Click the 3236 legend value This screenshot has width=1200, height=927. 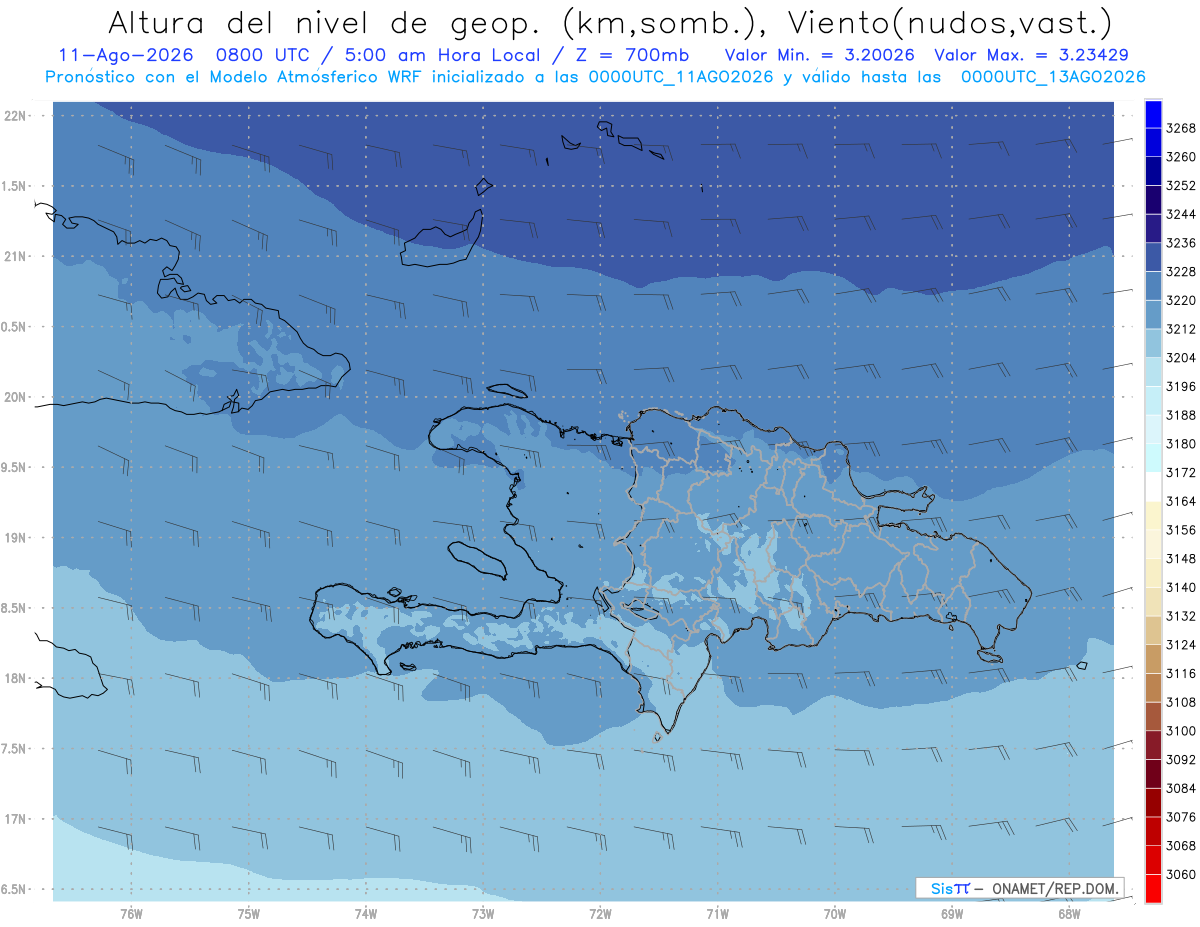(x=1181, y=243)
